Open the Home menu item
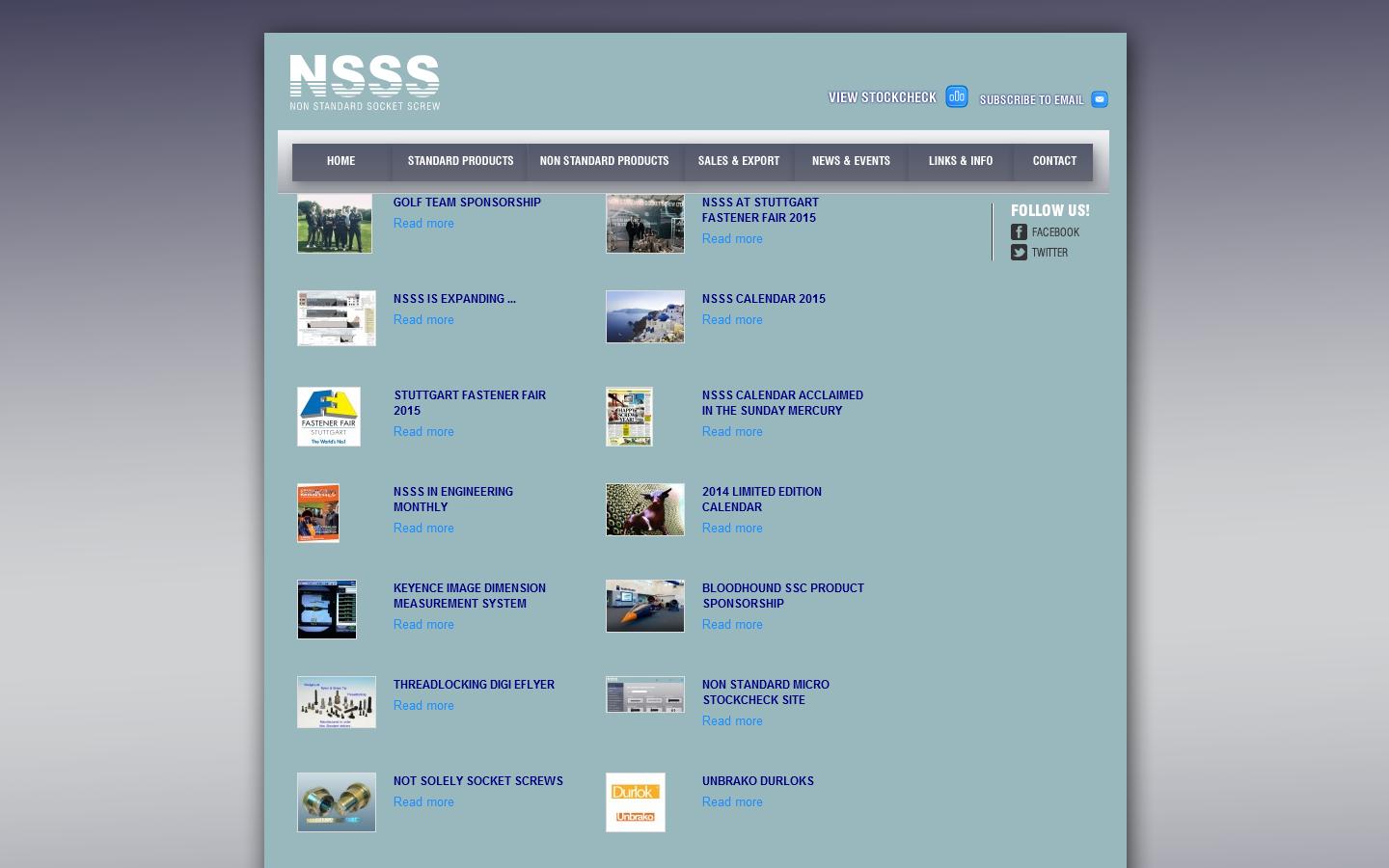Image resolution: width=1389 pixels, height=868 pixels. coord(340,161)
